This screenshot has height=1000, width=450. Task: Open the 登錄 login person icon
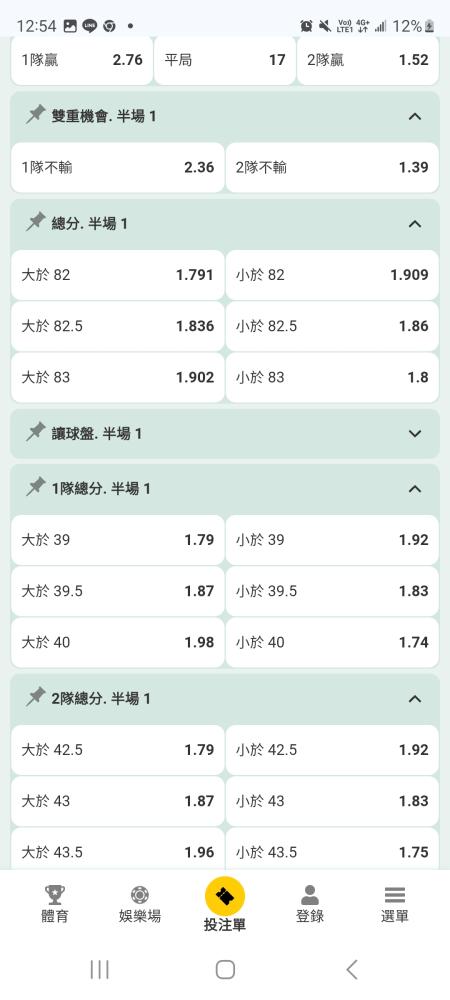click(310, 904)
